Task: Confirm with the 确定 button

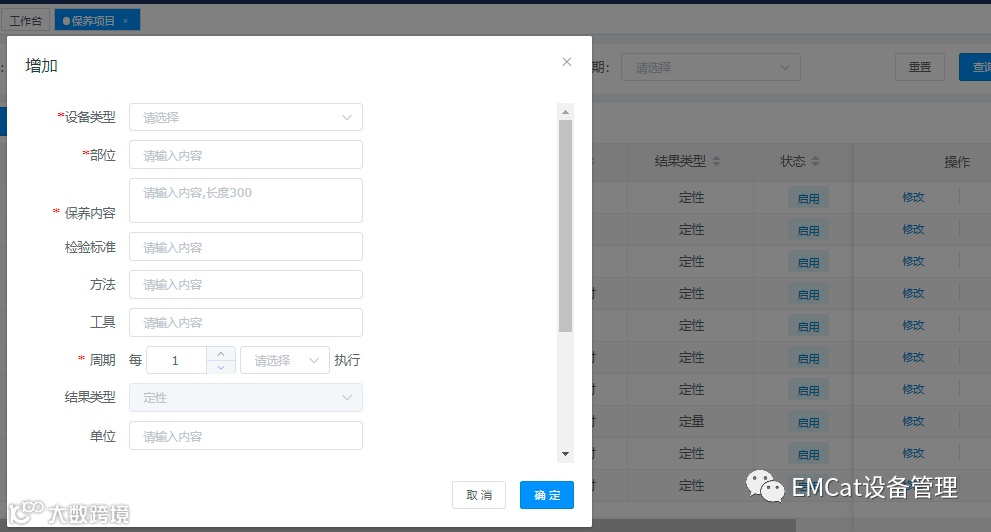Action: [547, 495]
